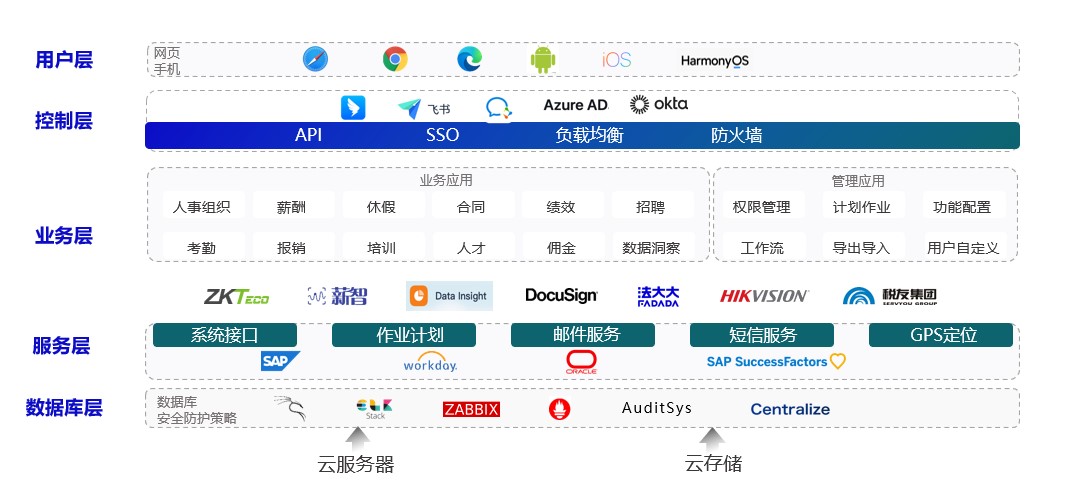Click the GPS定位 service block
This screenshot has height=495, width=1073.
tap(942, 335)
